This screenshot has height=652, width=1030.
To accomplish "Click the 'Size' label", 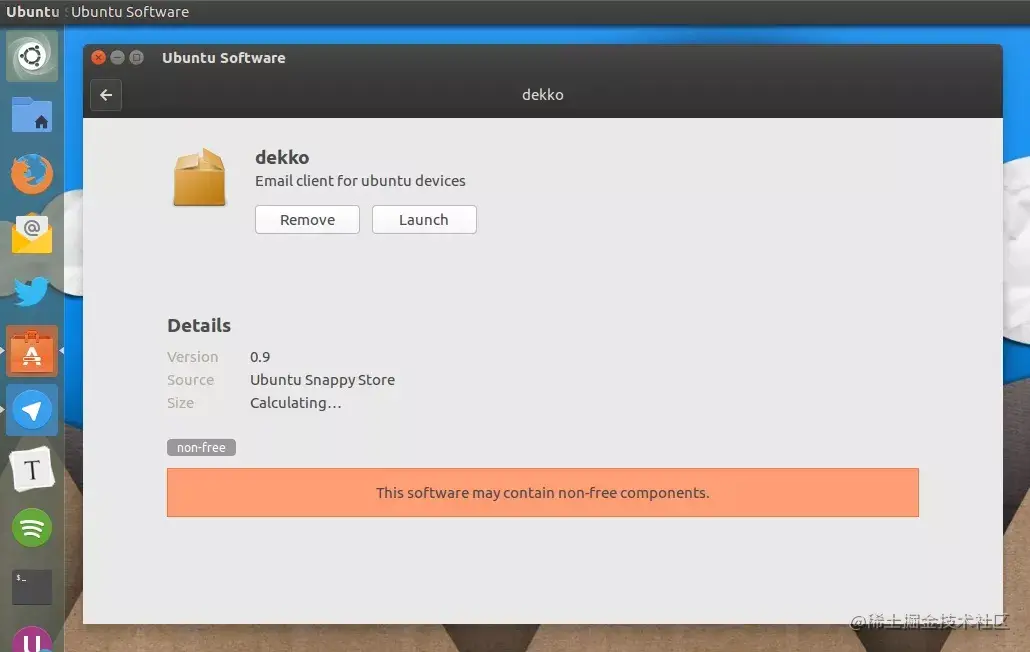I will tap(180, 403).
